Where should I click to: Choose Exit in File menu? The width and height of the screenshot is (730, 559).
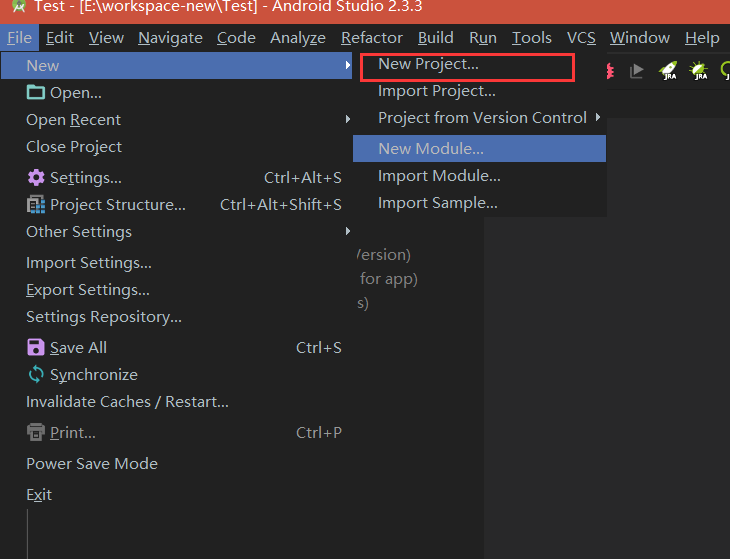click(176, 494)
